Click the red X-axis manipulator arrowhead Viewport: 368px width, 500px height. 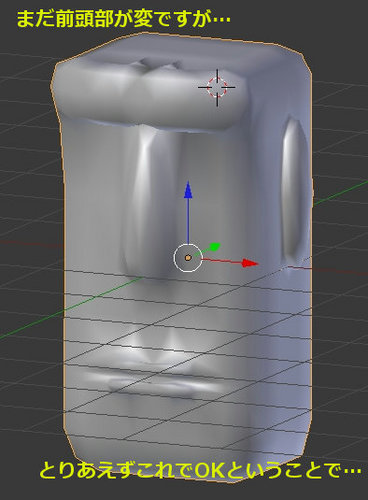250,263
